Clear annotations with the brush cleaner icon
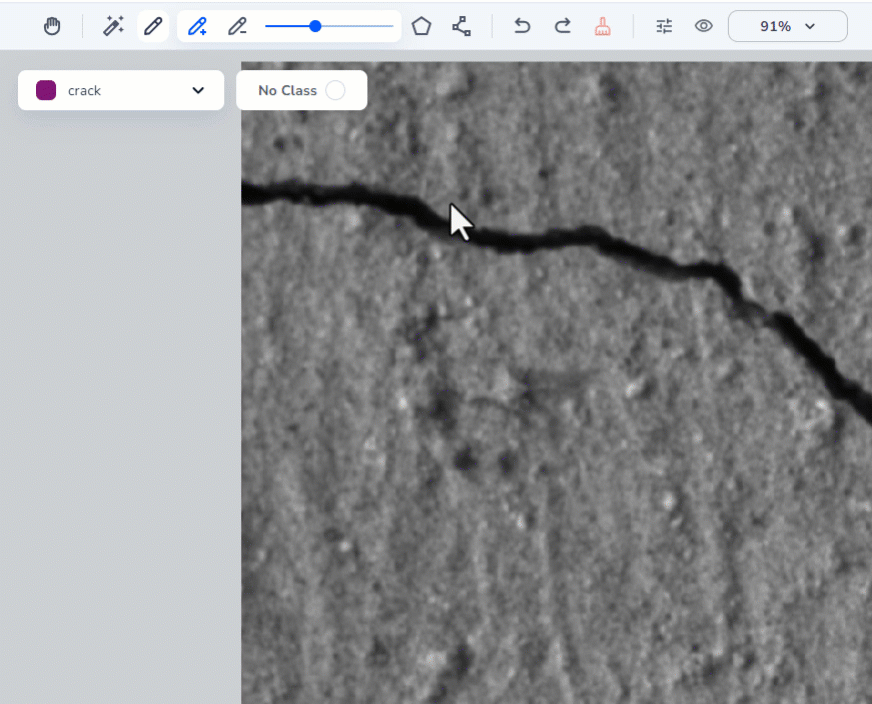 603,26
